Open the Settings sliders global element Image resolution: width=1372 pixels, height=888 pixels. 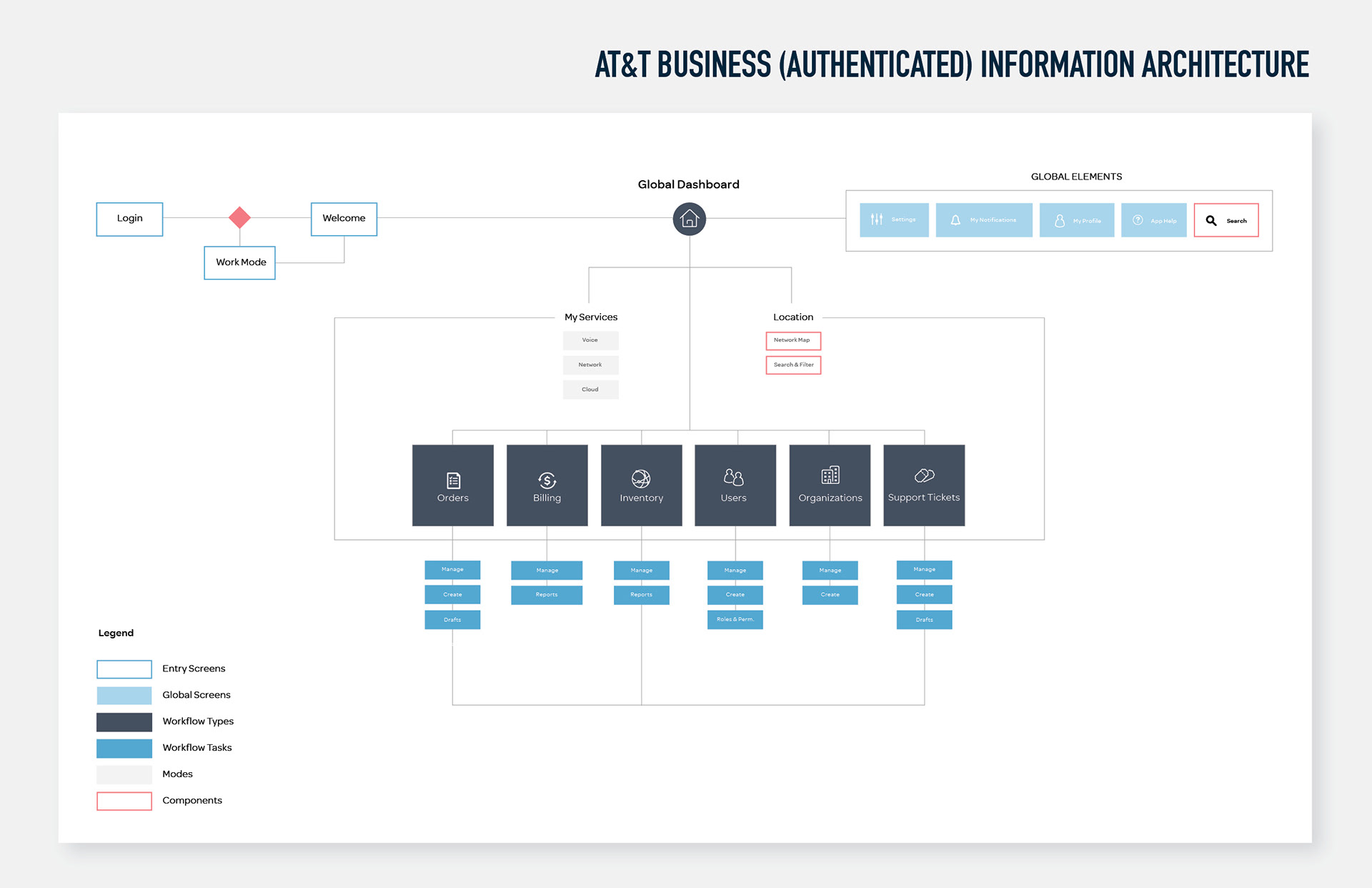894,220
